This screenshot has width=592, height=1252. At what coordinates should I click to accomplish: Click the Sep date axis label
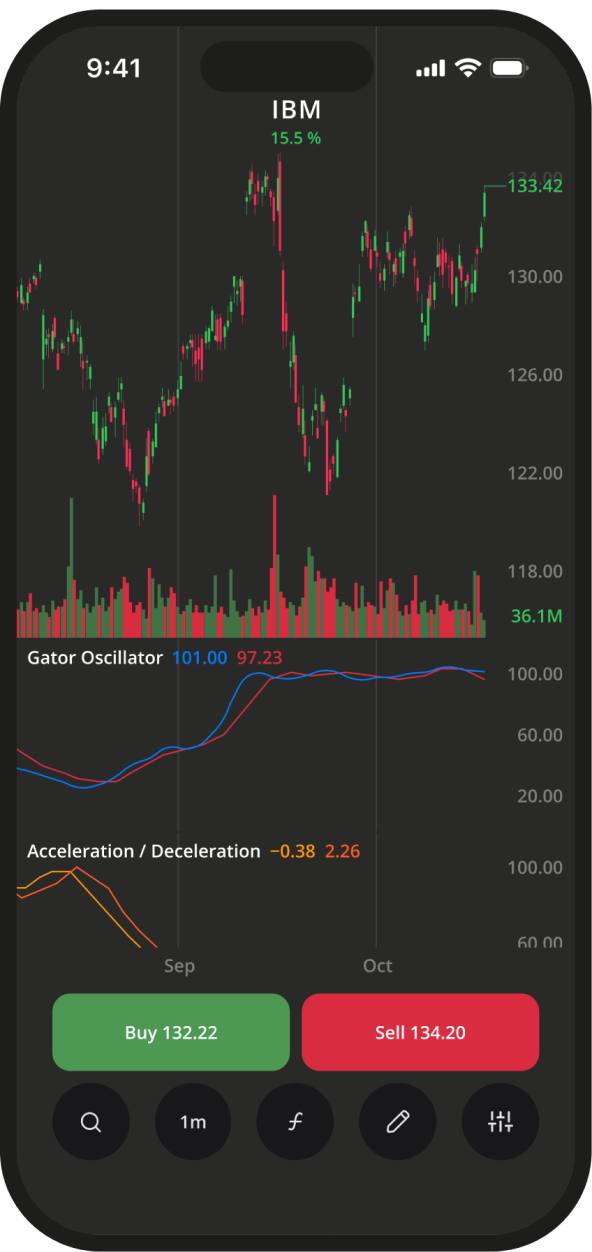click(x=179, y=966)
